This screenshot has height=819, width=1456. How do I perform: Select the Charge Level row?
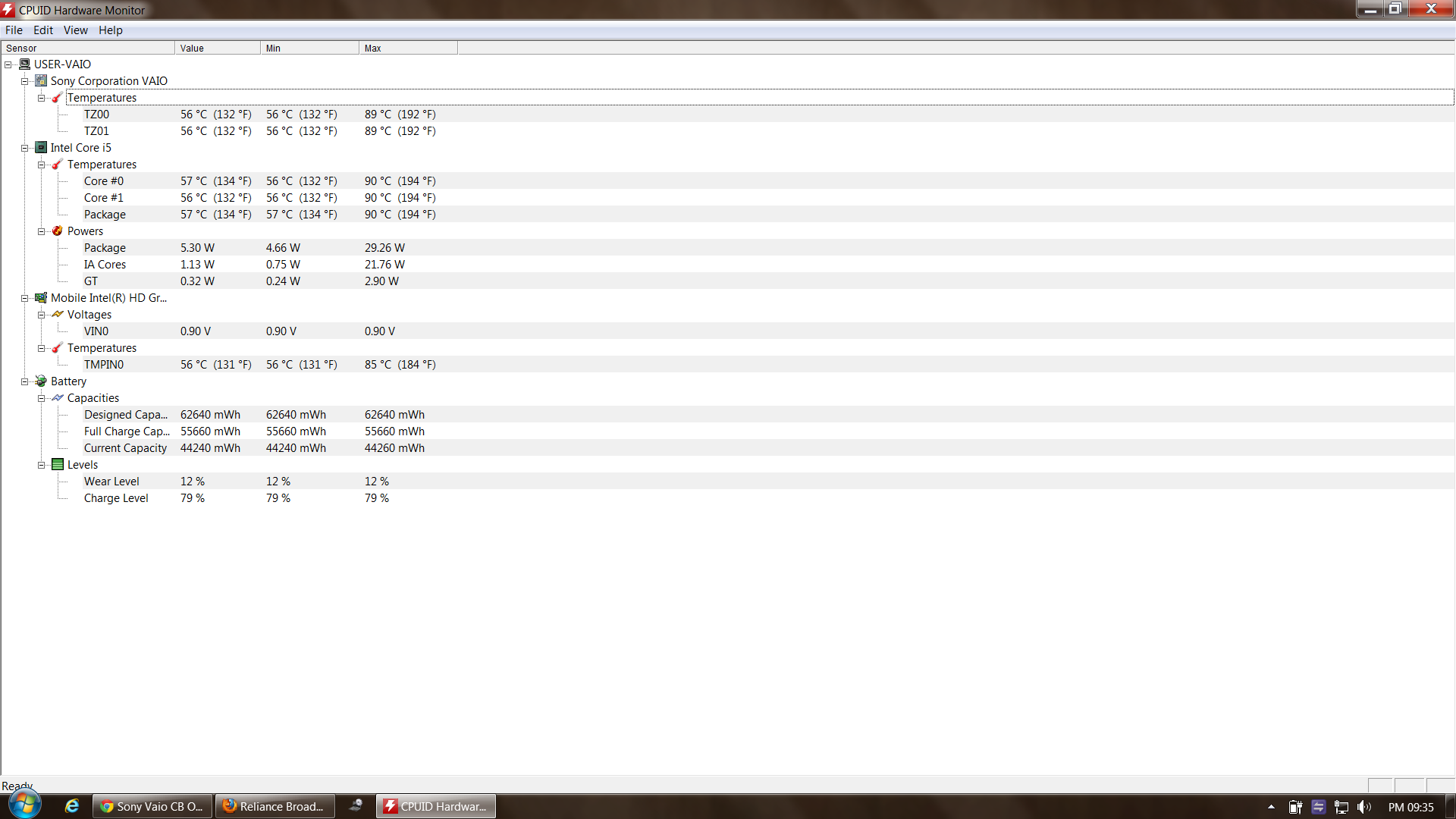click(769, 498)
